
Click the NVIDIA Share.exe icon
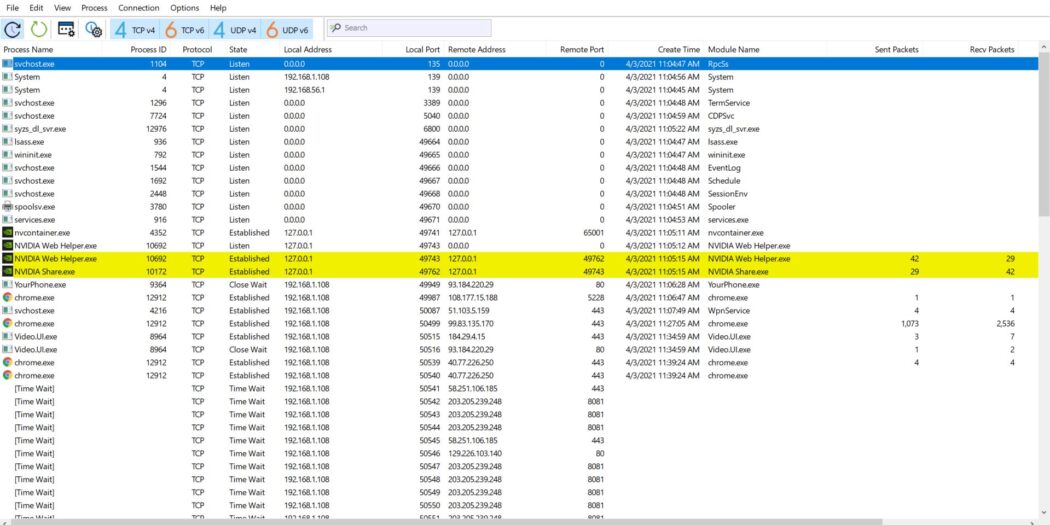(7, 272)
